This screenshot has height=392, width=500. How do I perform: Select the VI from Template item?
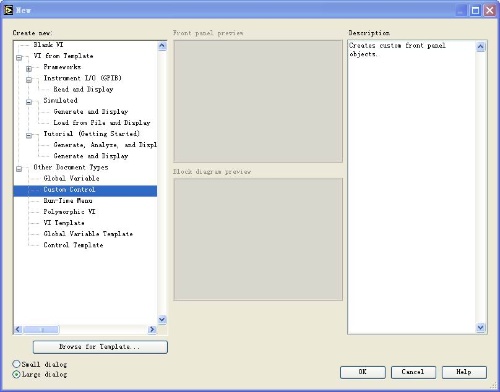point(63,56)
